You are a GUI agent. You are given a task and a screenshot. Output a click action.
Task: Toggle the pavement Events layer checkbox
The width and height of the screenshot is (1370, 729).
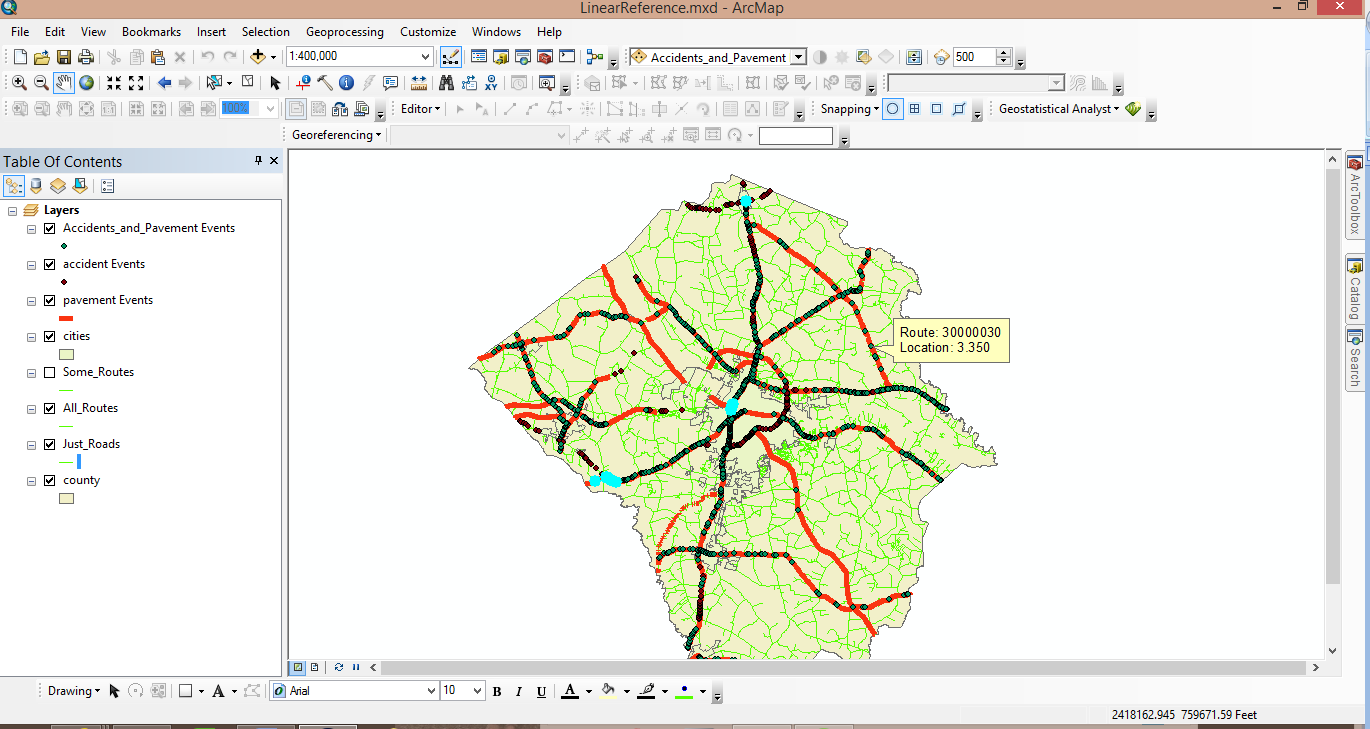point(49,300)
